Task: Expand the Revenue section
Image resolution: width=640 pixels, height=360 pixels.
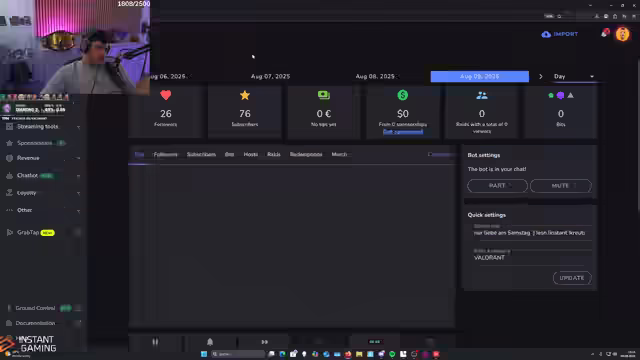Action: click(x=78, y=158)
